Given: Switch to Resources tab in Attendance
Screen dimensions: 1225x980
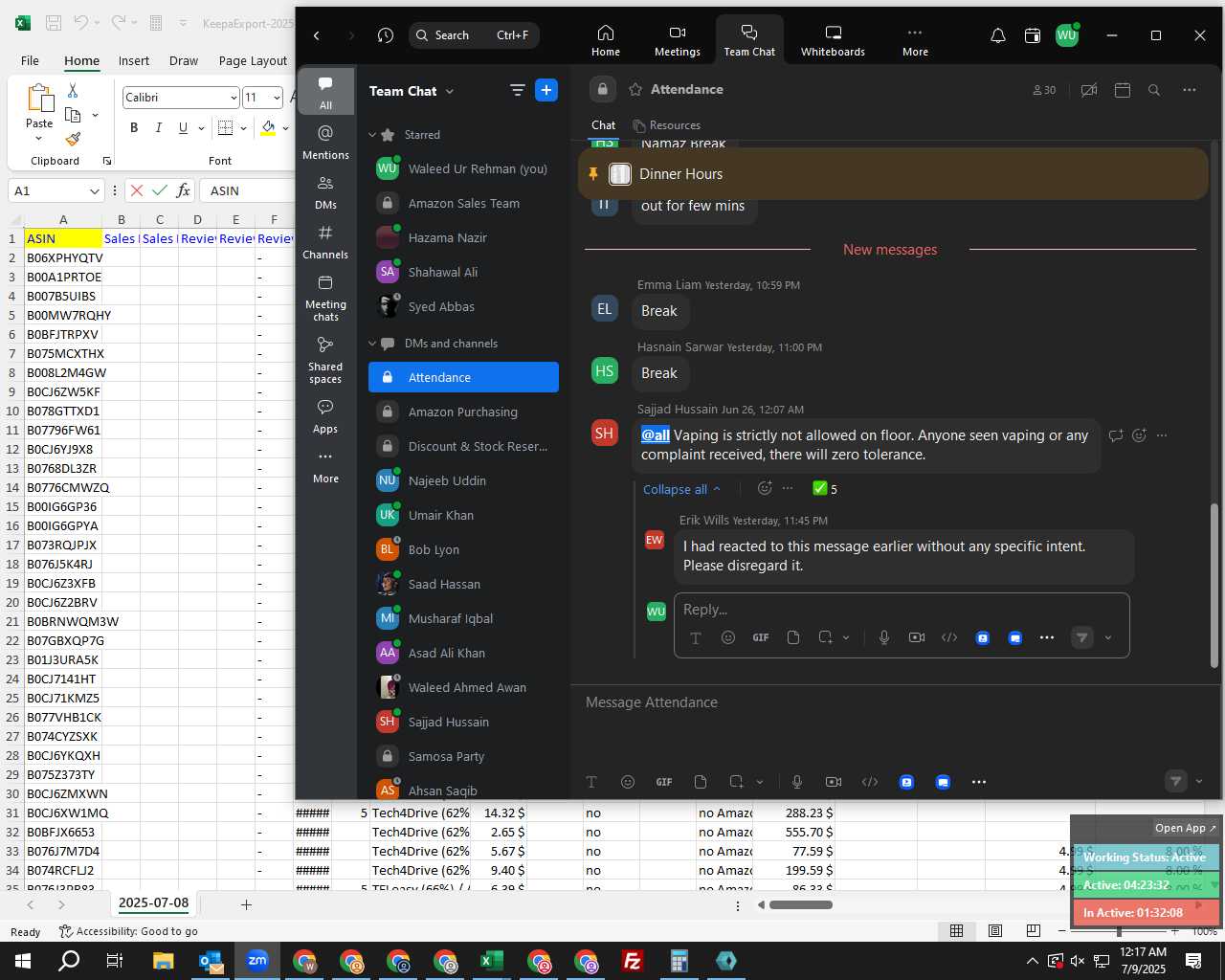Looking at the screenshot, I should coord(666,125).
